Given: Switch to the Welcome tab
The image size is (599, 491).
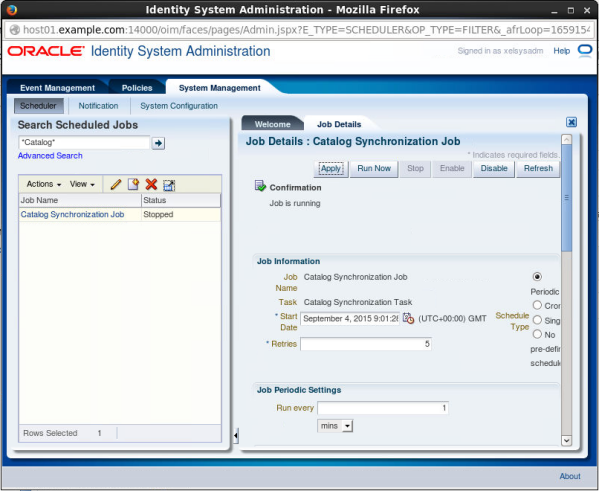Looking at the screenshot, I should coord(272,124).
